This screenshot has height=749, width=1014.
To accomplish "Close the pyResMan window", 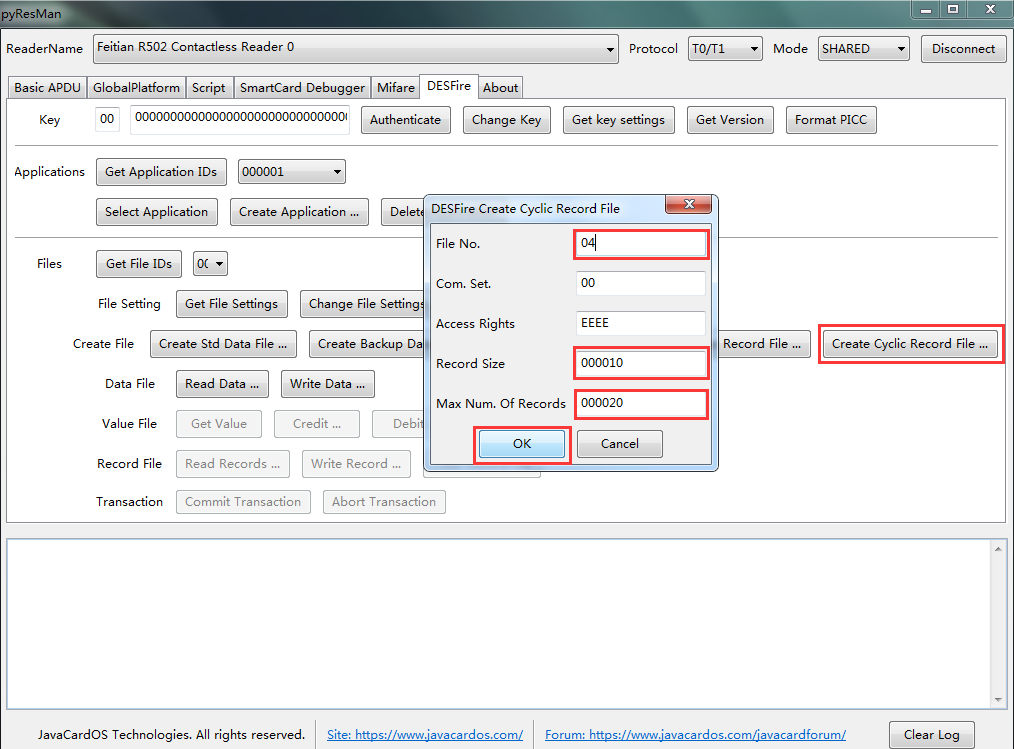I will click(989, 10).
